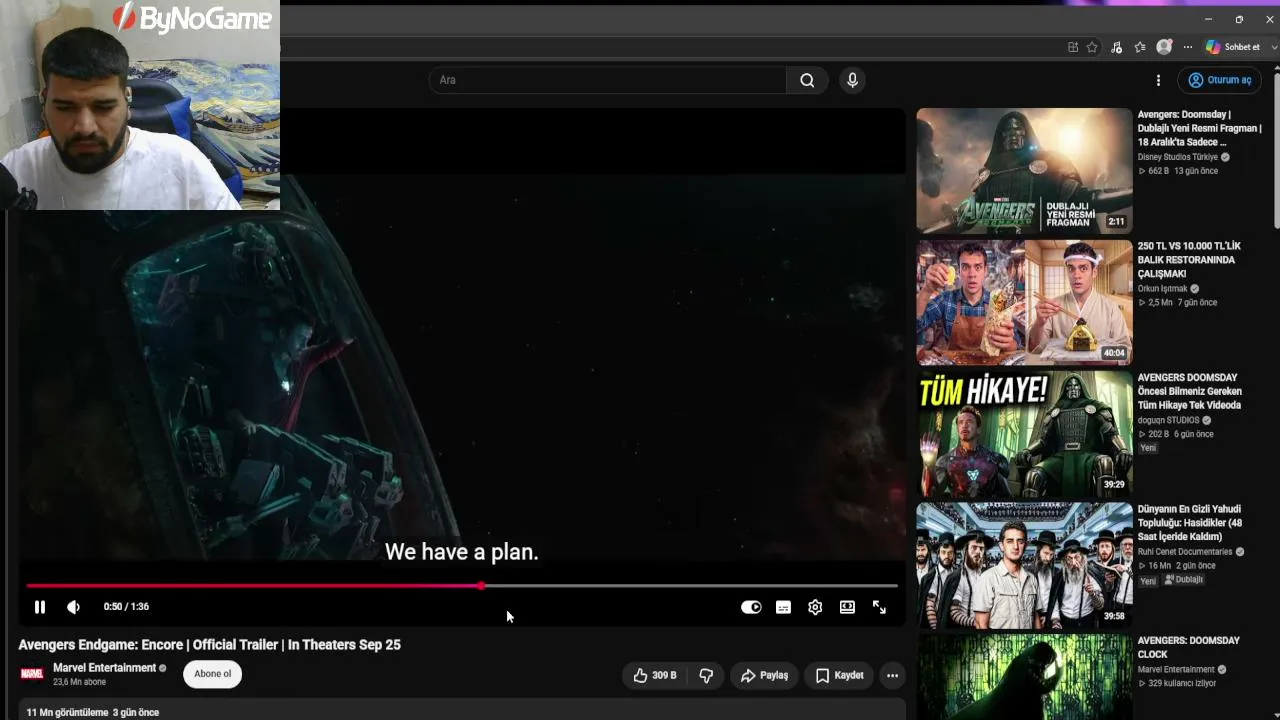
Task: Open the 'Sohbet et' Copilot chat button
Action: point(1233,47)
